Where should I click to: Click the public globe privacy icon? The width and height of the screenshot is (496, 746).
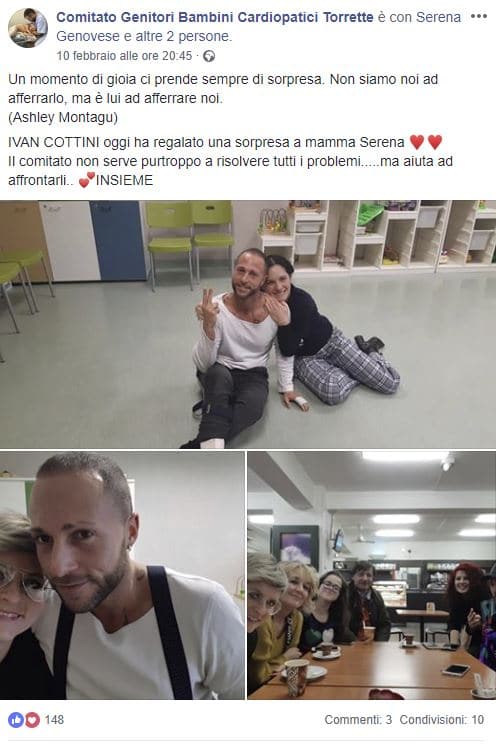[x=209, y=56]
